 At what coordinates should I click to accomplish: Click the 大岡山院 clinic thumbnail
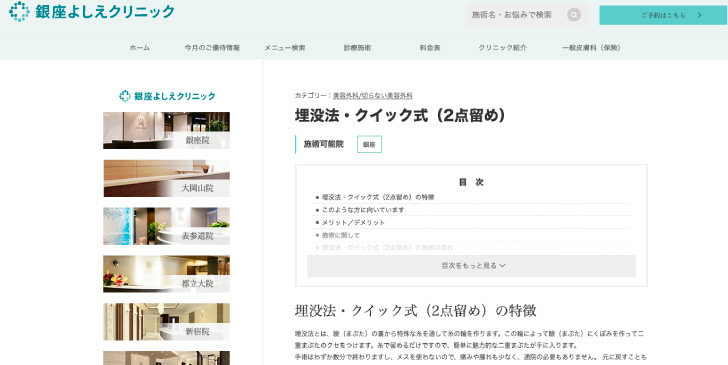click(166, 178)
